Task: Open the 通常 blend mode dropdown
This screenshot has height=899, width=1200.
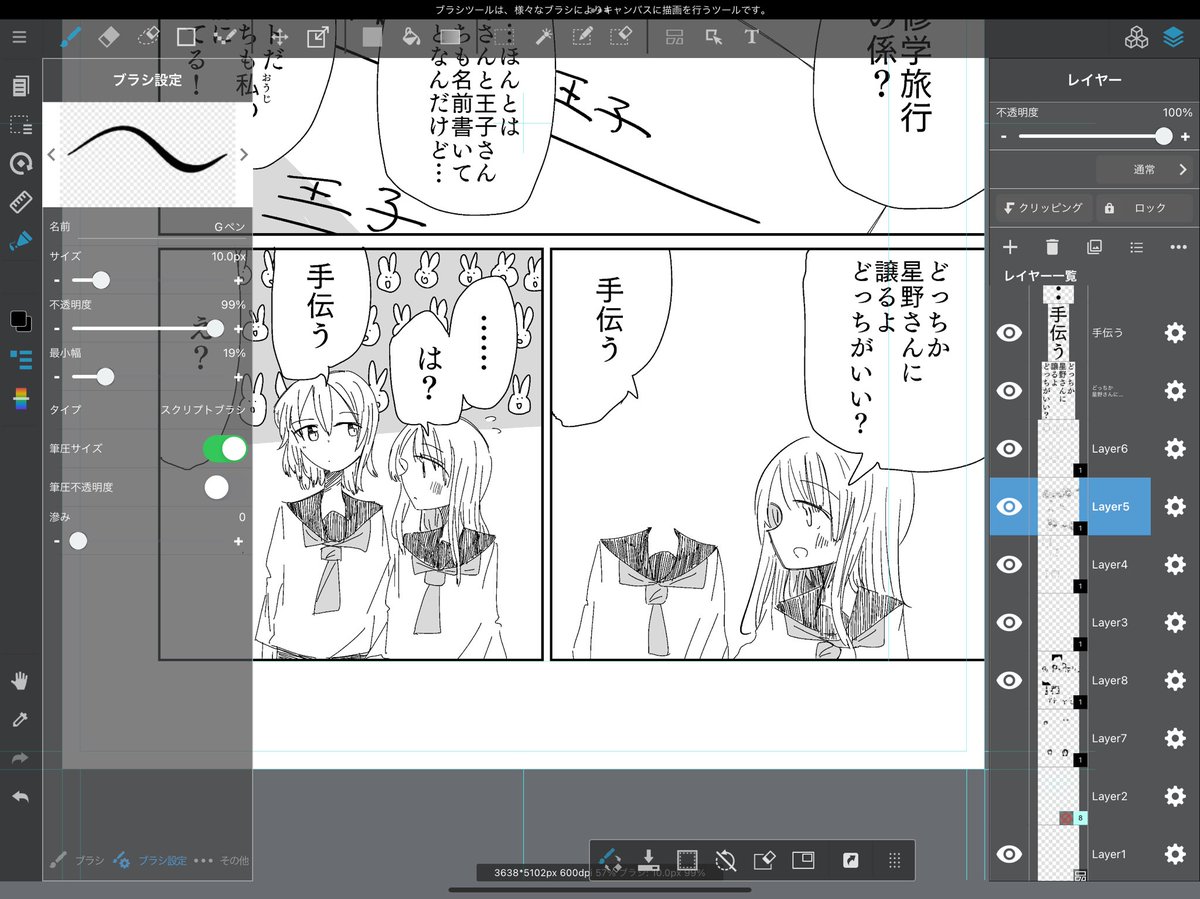Action: [x=1145, y=170]
